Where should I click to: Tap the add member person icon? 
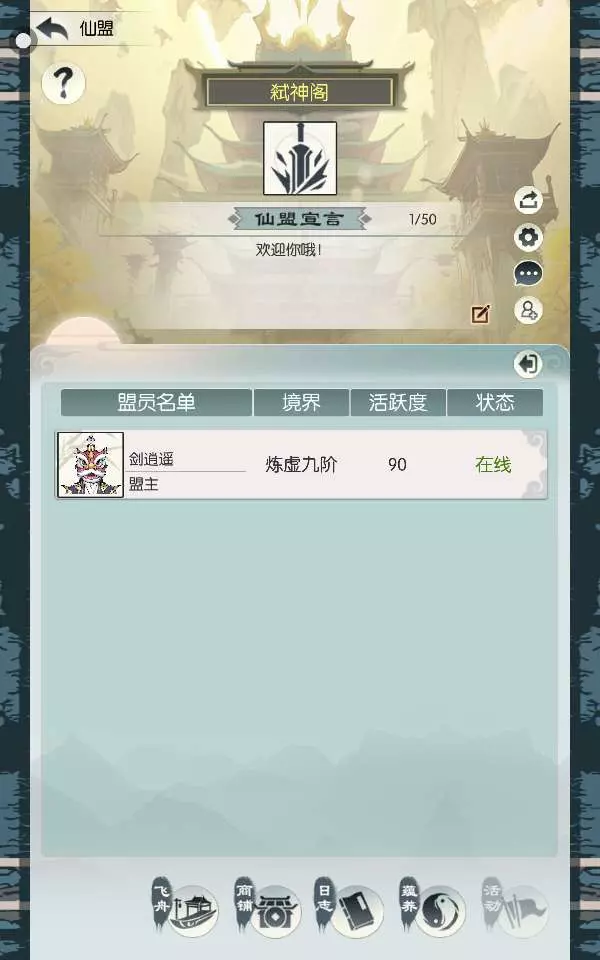click(528, 311)
